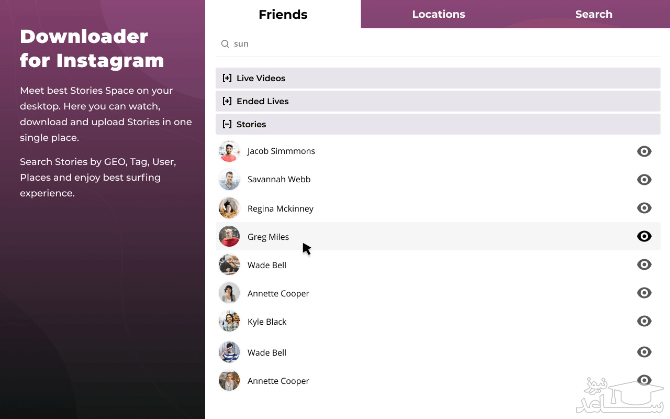The width and height of the screenshot is (670, 419).
Task: Click the magnifier icon in search field
Action: (224, 44)
